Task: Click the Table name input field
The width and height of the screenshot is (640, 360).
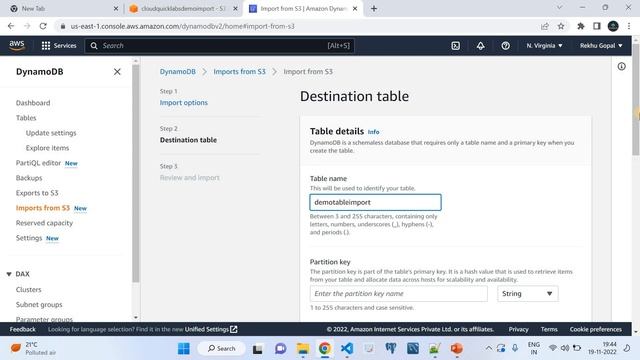Action: [x=375, y=202]
